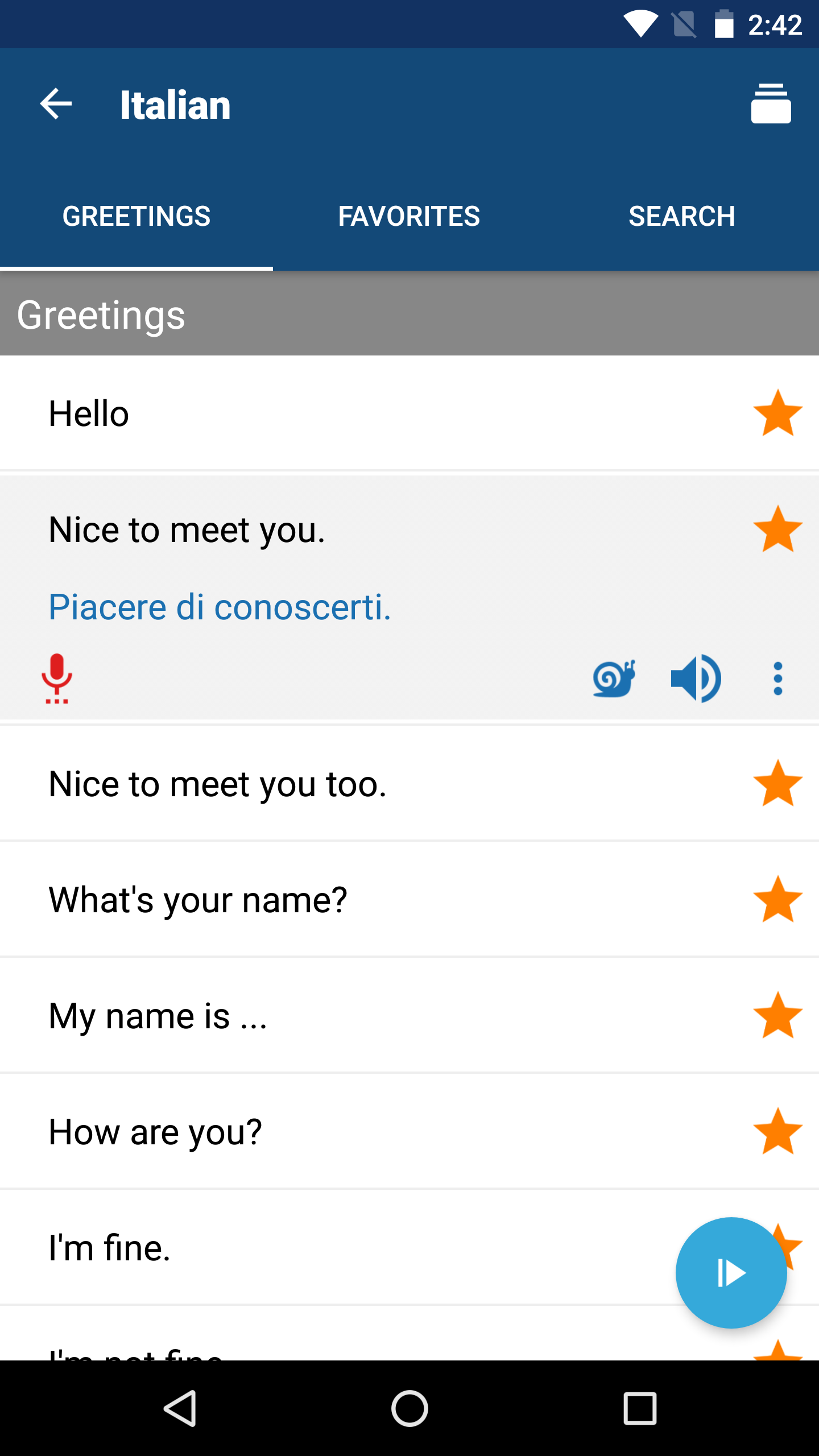
Task: Open the Android recent apps button
Action: tap(640, 1408)
